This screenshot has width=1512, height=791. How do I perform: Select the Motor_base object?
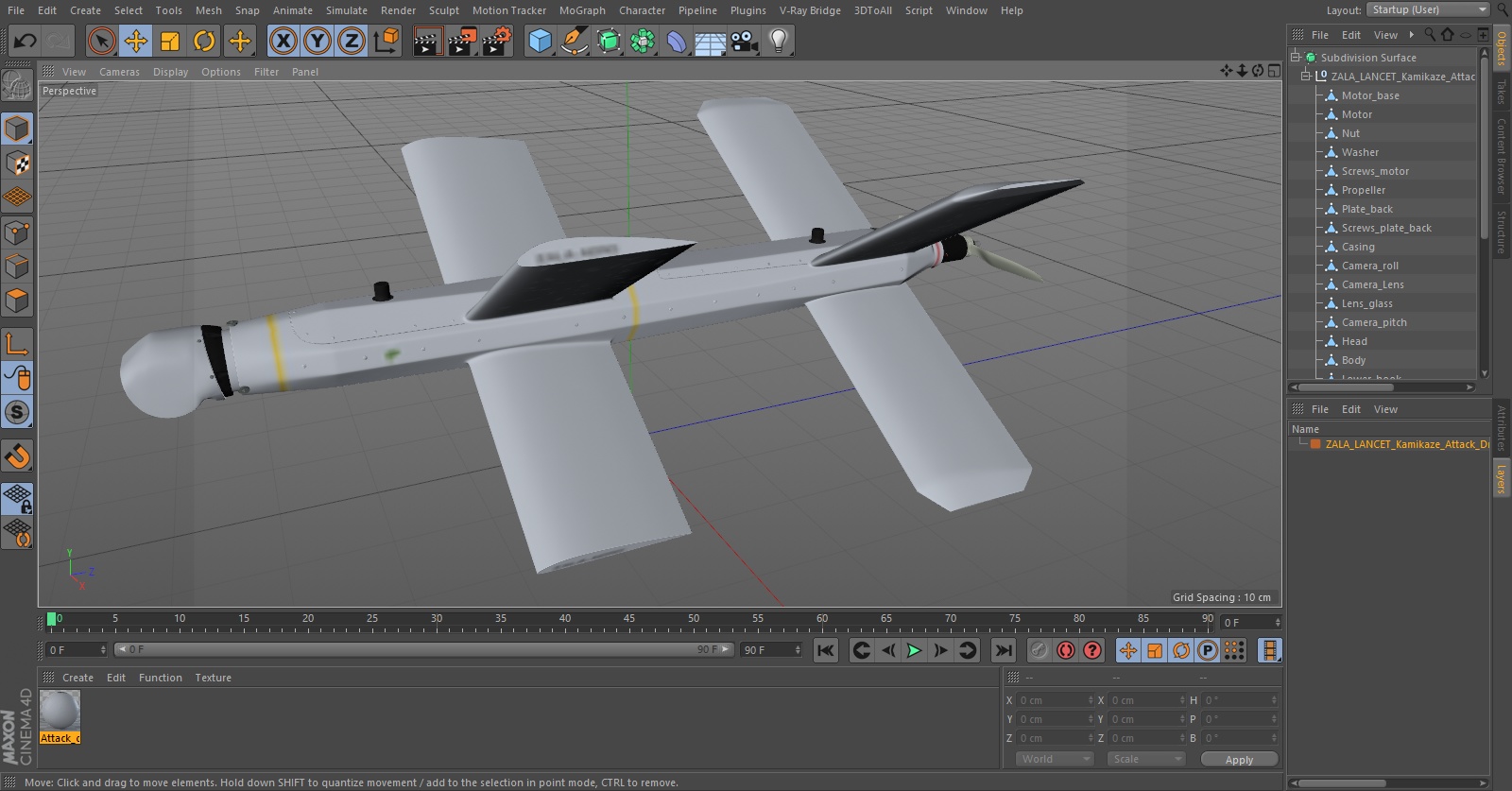[1370, 95]
